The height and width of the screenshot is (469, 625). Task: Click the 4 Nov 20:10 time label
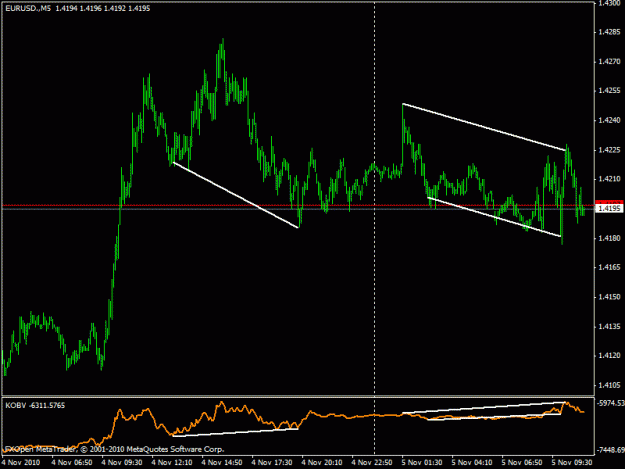coord(322,462)
